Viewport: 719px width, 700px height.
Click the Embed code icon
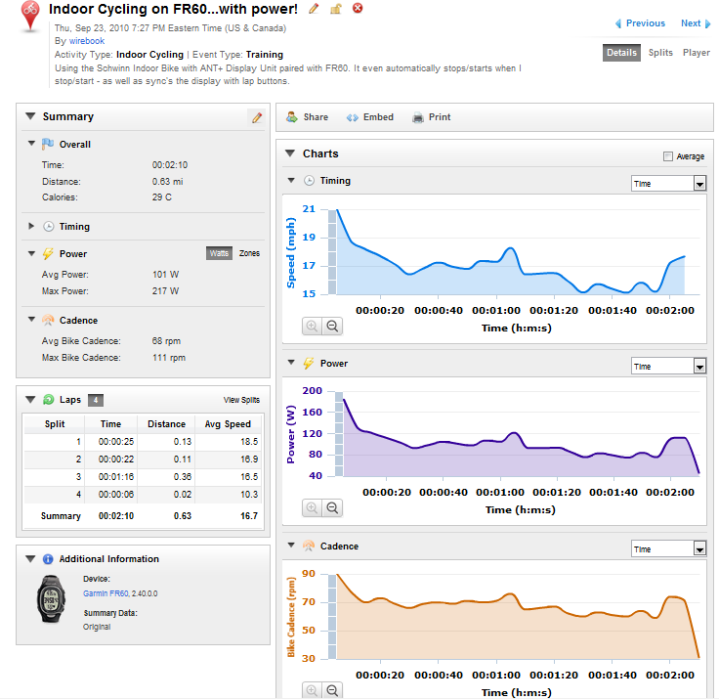352,117
